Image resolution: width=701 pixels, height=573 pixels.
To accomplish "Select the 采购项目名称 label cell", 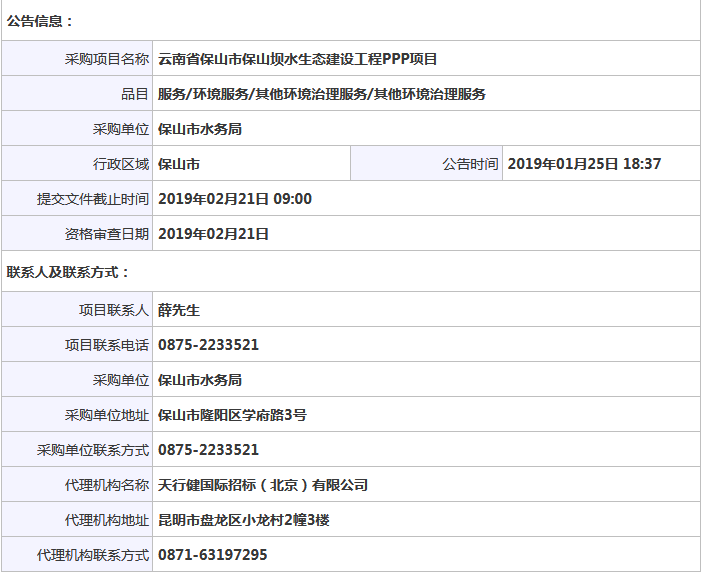I will (77, 59).
